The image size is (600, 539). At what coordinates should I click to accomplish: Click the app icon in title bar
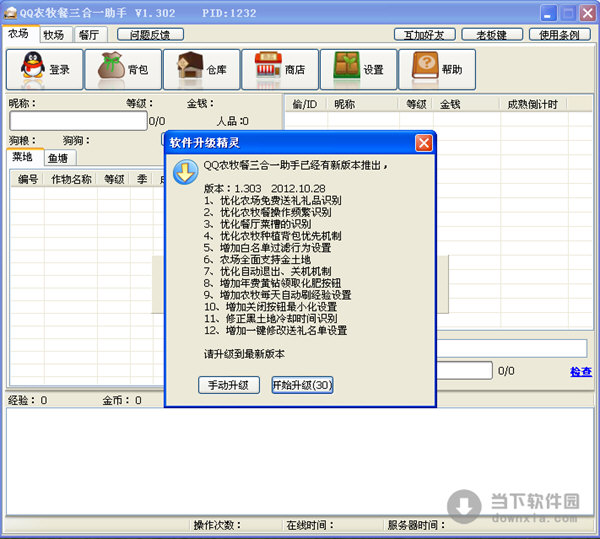tap(10, 13)
